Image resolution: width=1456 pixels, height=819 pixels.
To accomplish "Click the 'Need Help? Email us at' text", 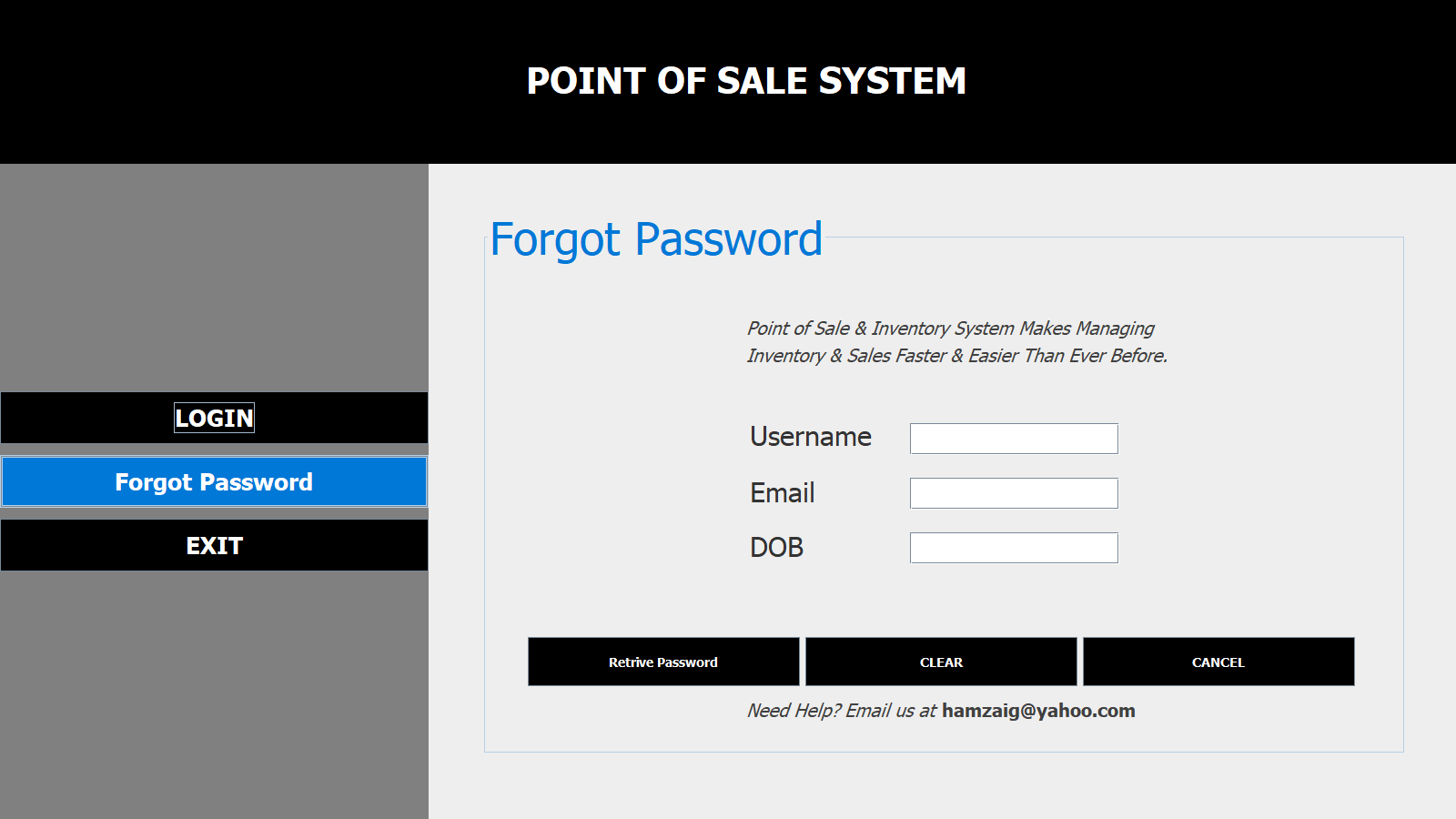I will click(x=841, y=711).
